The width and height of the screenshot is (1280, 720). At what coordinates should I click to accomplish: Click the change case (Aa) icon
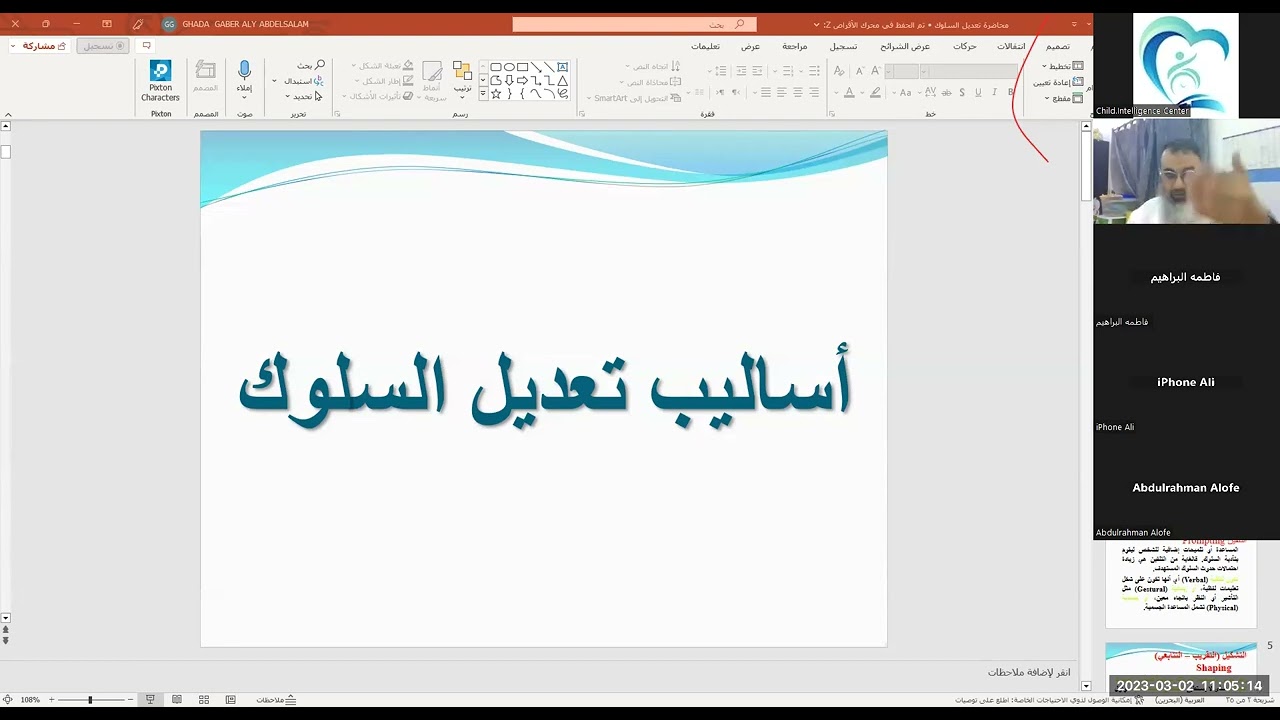[x=905, y=92]
